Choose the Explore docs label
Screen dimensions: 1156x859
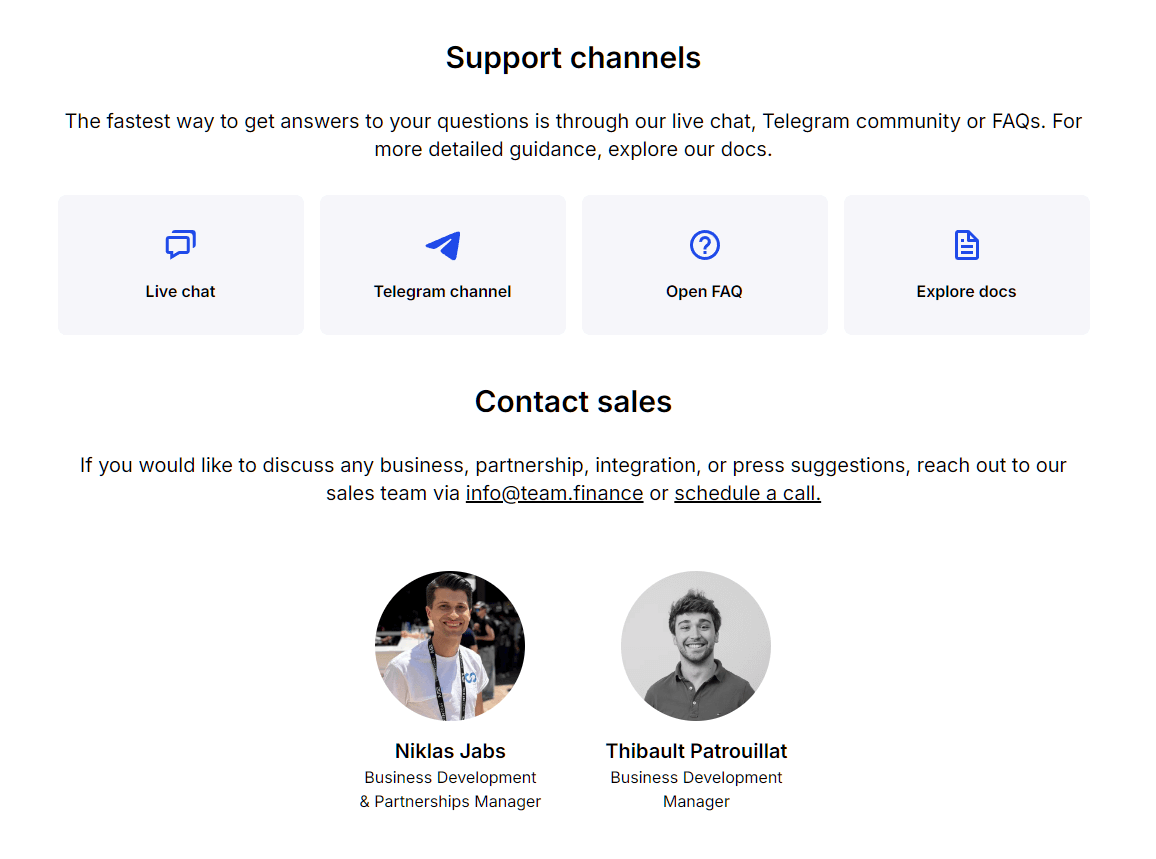(x=966, y=292)
